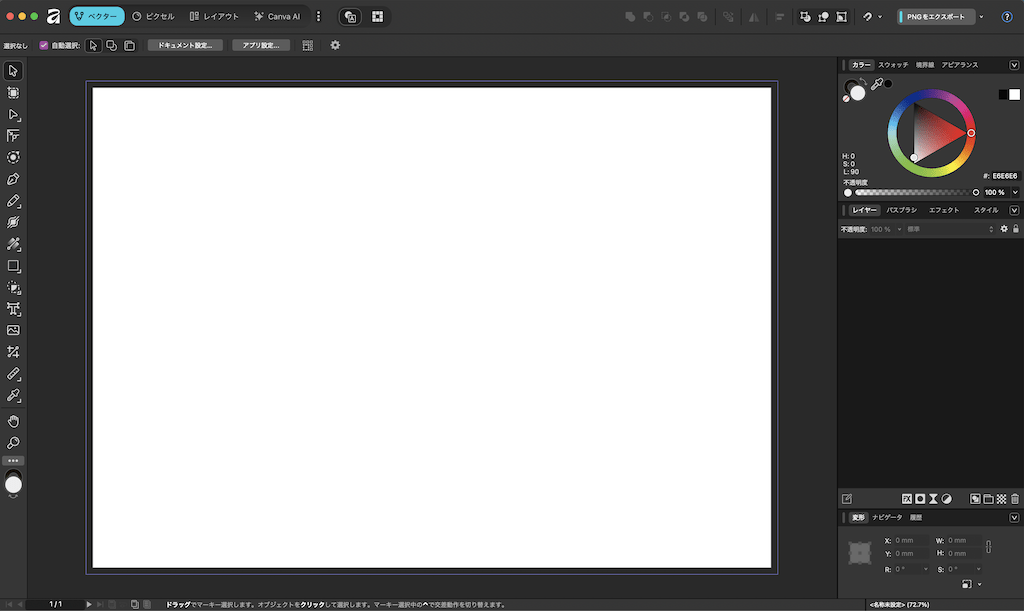Open the opacity 100 % dropdown
The image size is (1024, 611).
pyautogui.click(x=1015, y=192)
